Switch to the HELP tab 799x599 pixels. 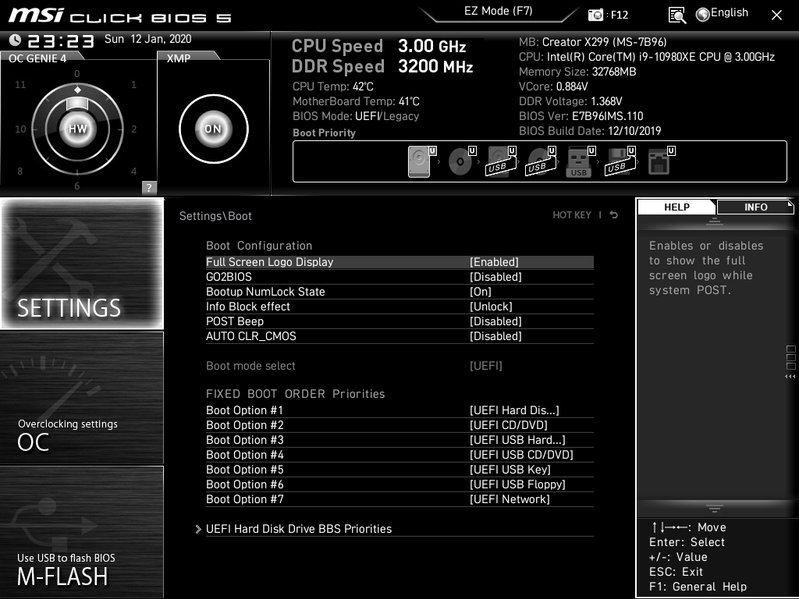coord(677,207)
